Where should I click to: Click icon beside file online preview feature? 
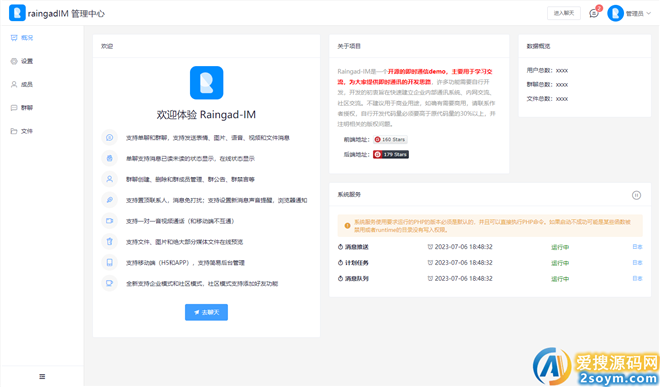109,242
